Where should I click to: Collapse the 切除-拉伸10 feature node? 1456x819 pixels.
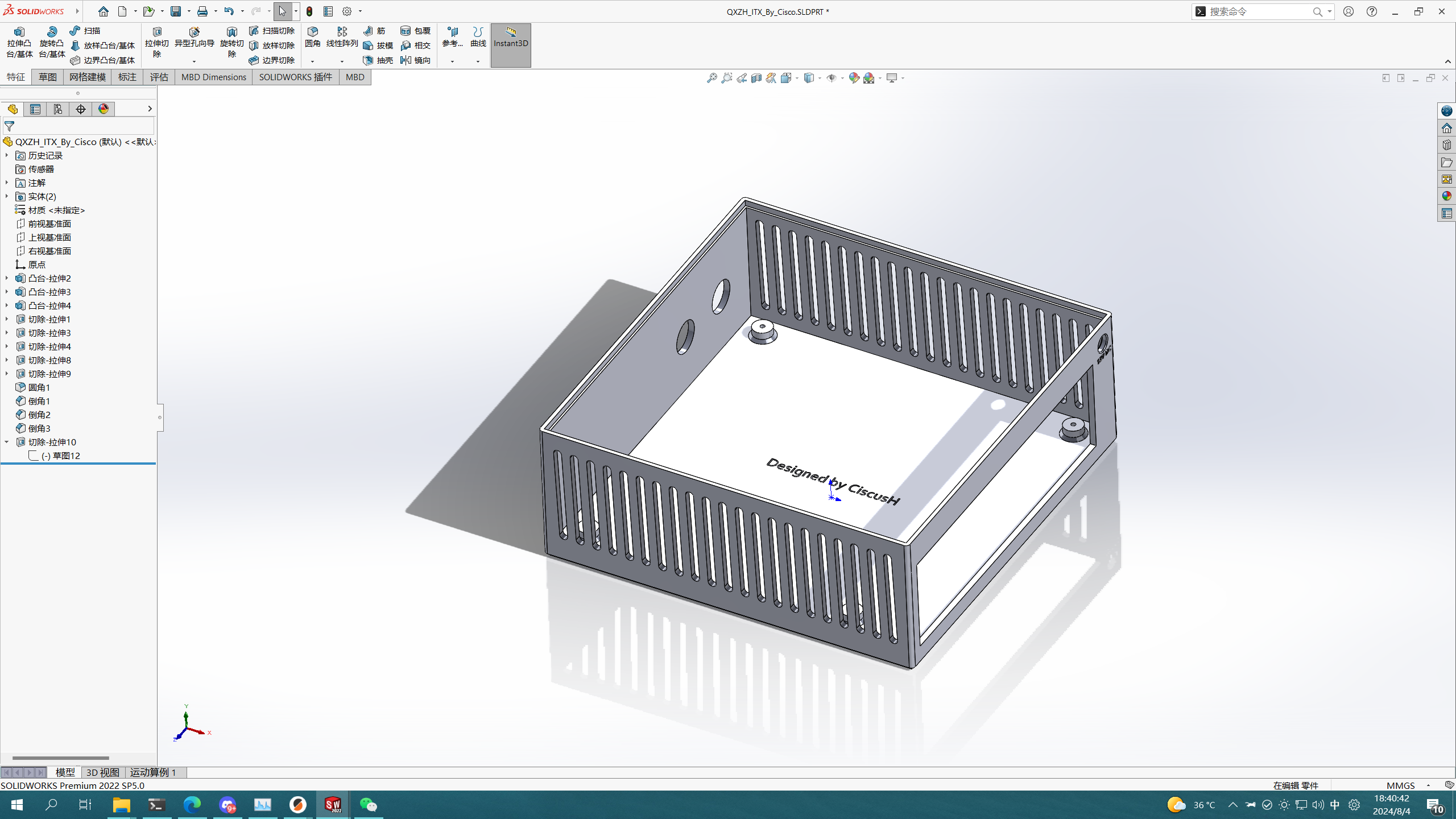[x=7, y=442]
